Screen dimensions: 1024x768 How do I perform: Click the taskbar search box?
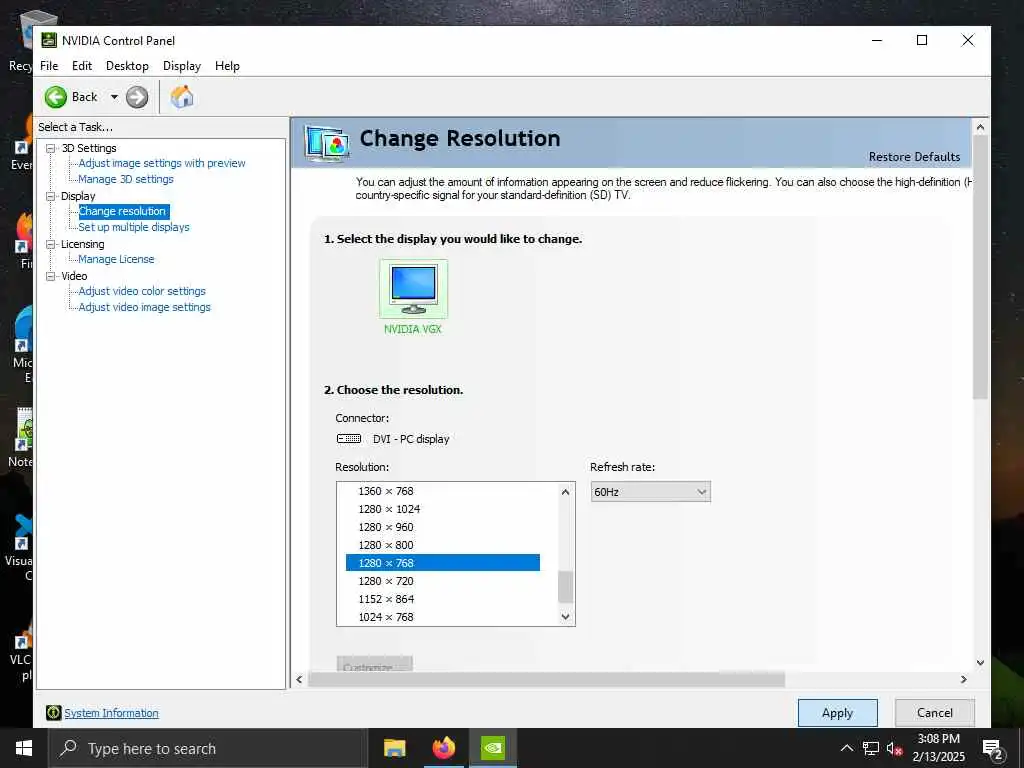pyautogui.click(x=208, y=748)
